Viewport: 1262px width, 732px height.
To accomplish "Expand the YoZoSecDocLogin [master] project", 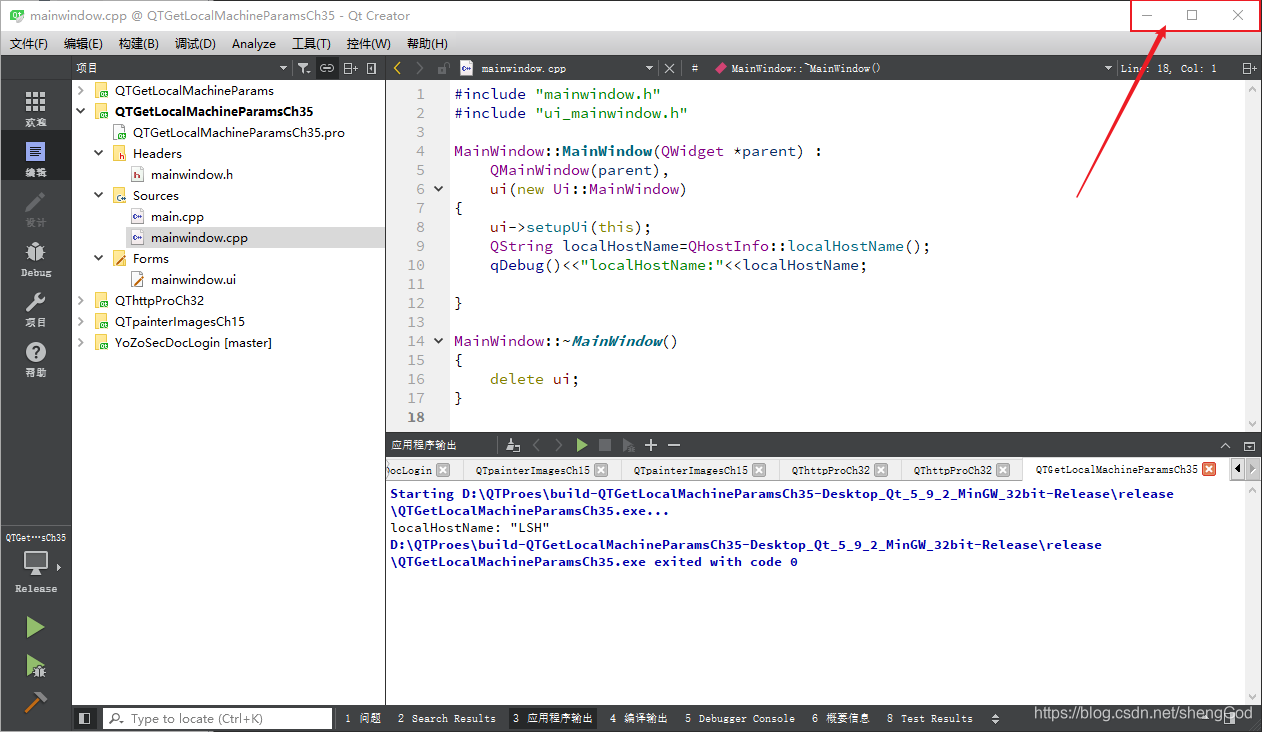I will pyautogui.click(x=82, y=342).
